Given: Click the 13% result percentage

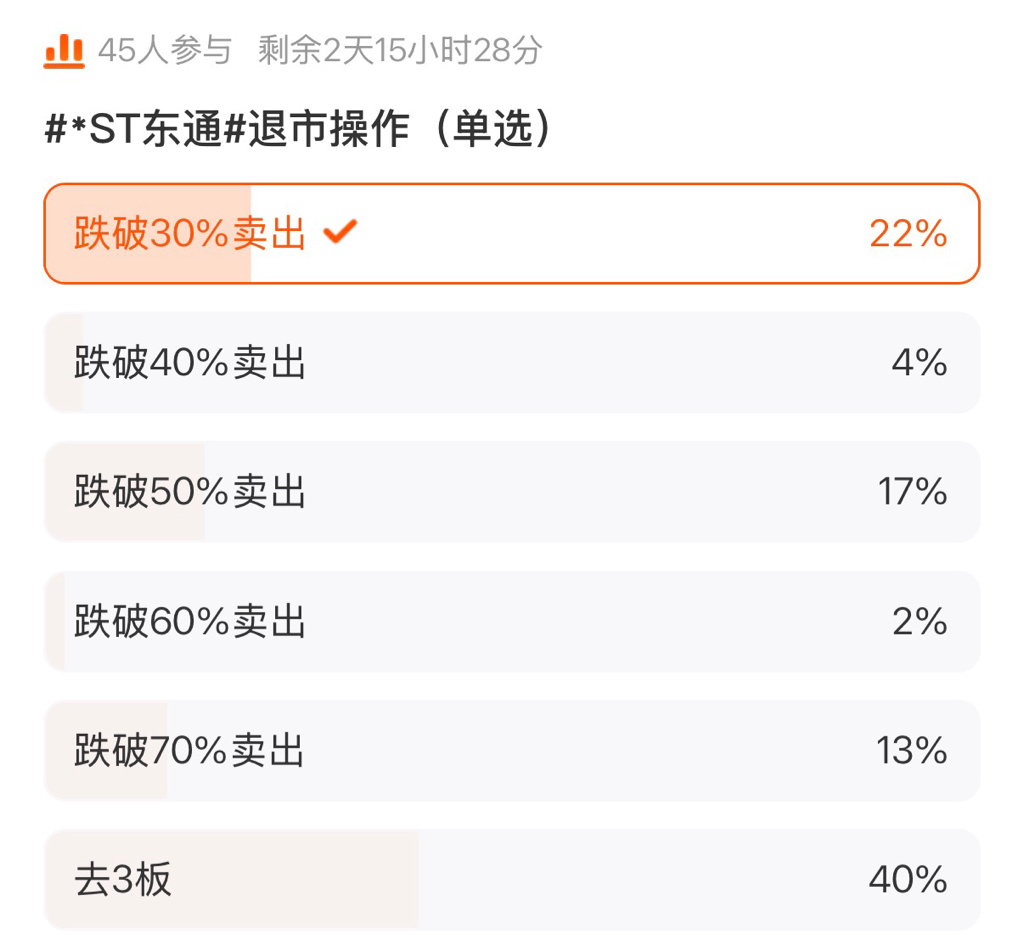Looking at the screenshot, I should point(912,751).
